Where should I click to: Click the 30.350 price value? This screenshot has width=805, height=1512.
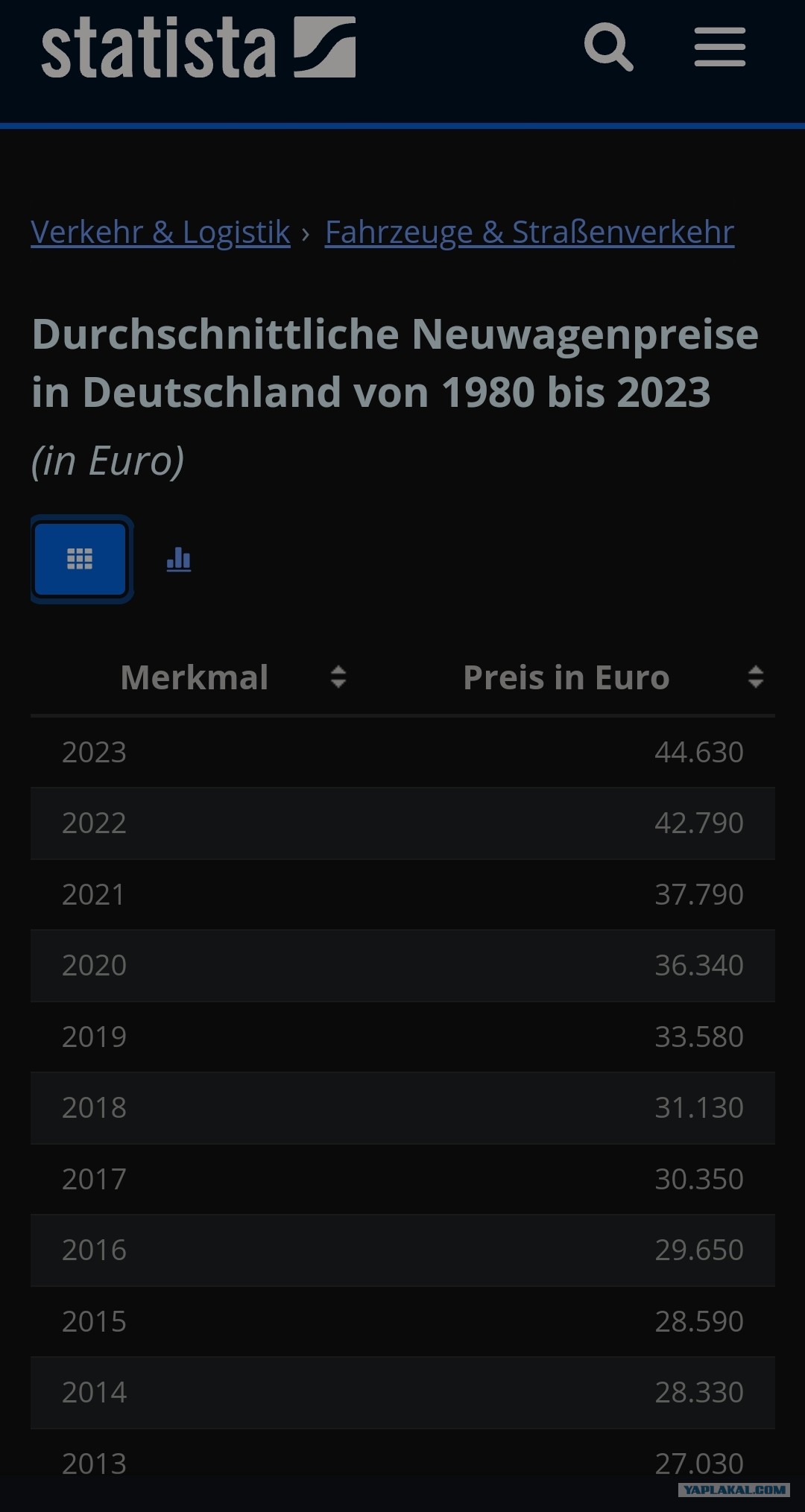tap(699, 1179)
